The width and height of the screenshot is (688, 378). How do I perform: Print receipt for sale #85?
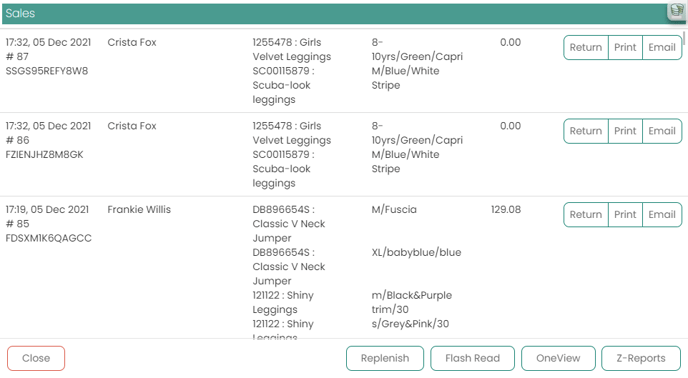[x=625, y=215]
